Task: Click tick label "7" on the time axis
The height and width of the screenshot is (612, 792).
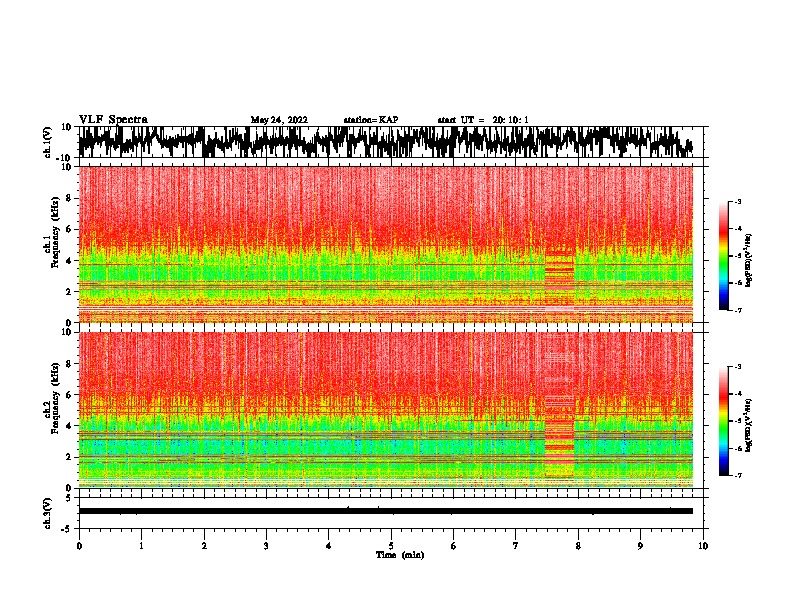Action: [516, 546]
